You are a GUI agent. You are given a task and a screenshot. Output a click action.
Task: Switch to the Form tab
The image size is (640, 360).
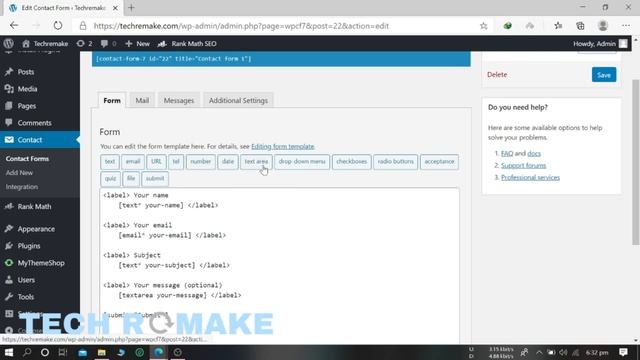pyautogui.click(x=112, y=100)
